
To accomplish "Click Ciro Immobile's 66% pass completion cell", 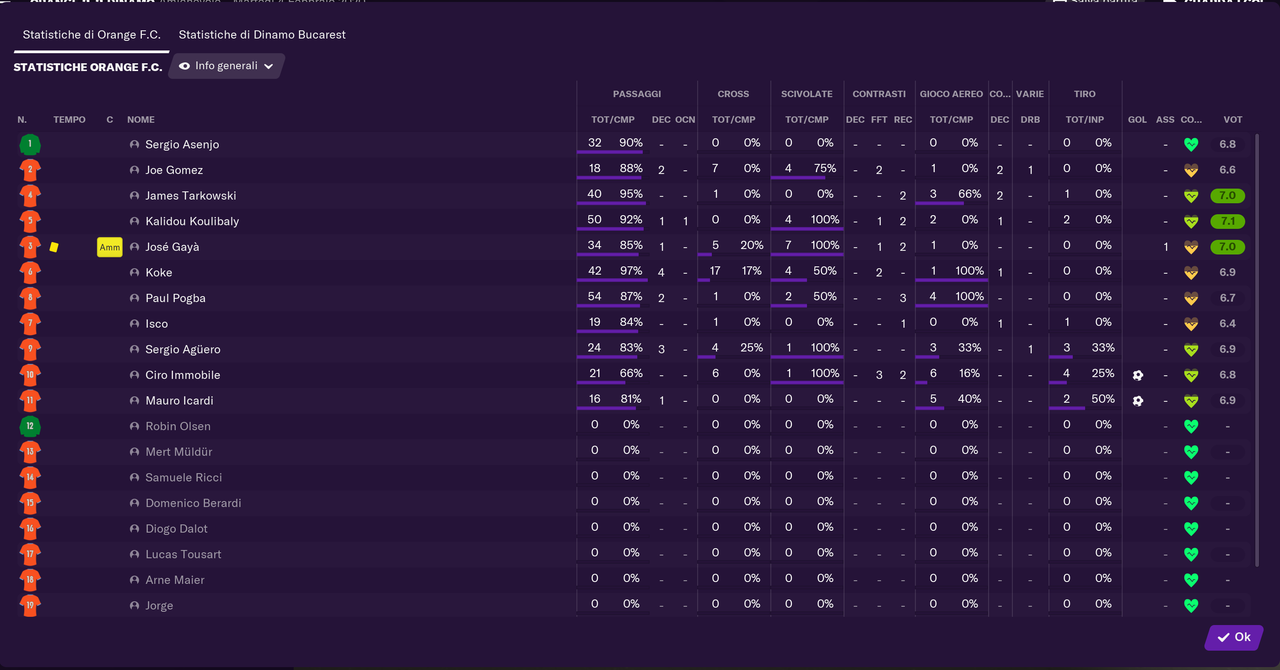I will click(631, 374).
